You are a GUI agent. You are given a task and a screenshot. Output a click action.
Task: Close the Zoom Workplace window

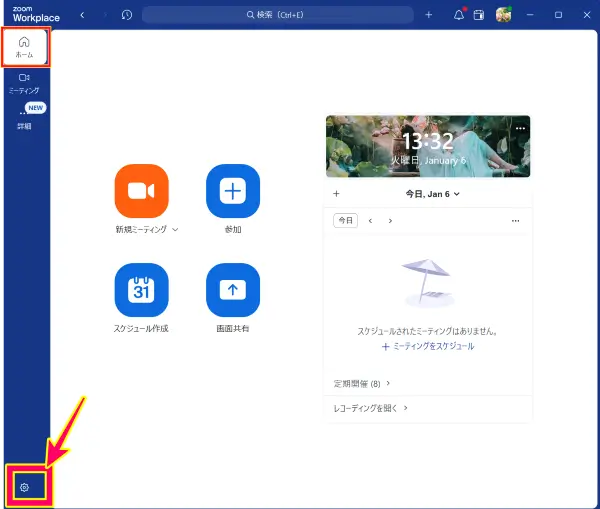tap(587, 15)
